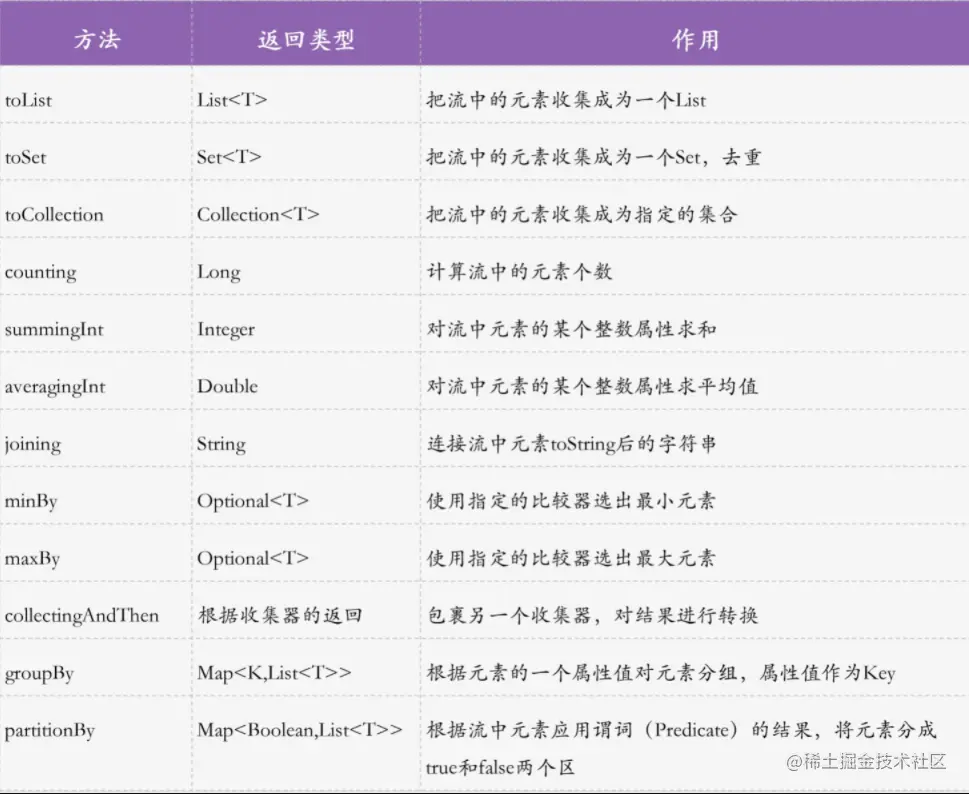The height and width of the screenshot is (794, 969).
Task: Click description 计算流中的元素个数
Action: 519,272
